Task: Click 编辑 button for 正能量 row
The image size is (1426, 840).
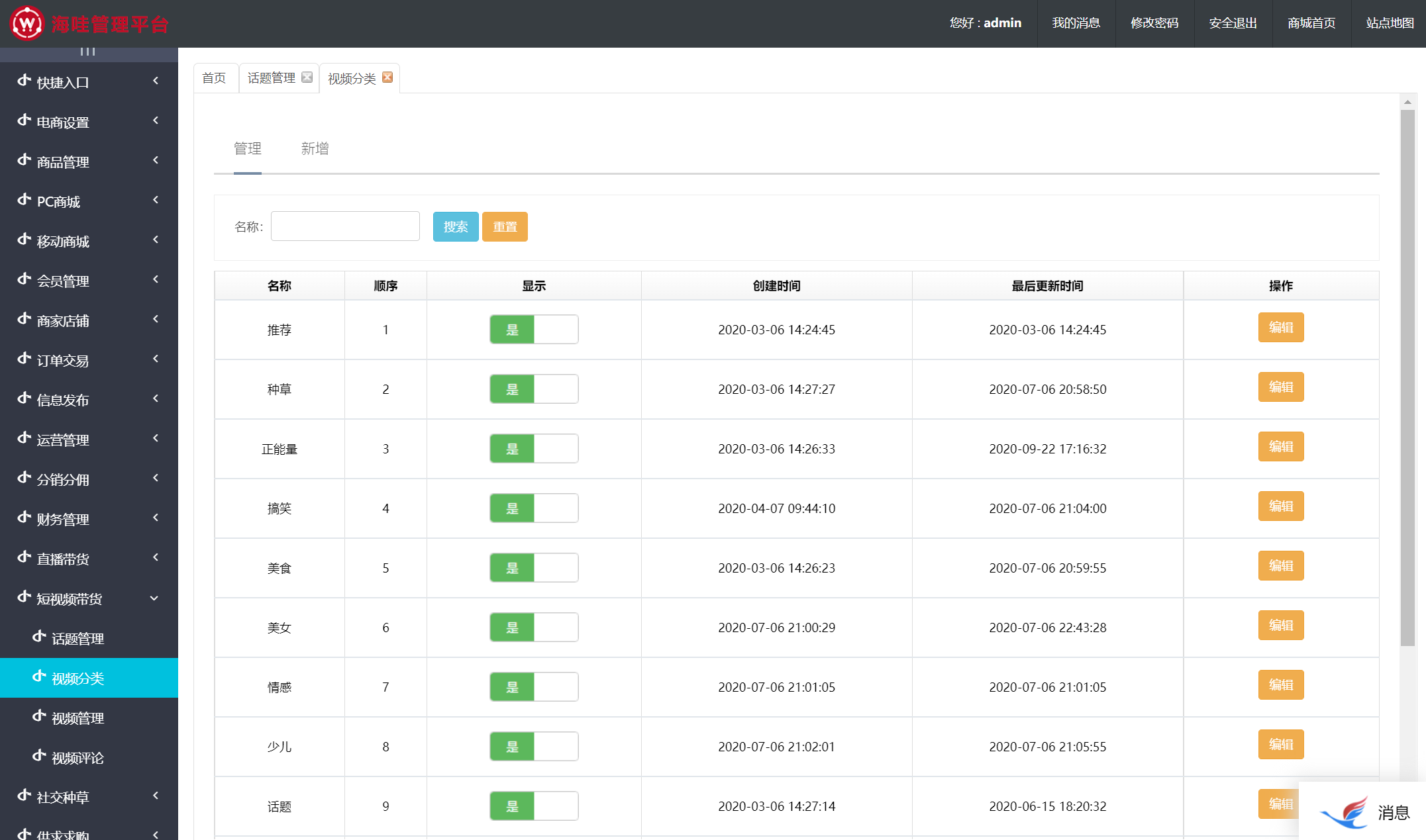Action: [x=1280, y=447]
